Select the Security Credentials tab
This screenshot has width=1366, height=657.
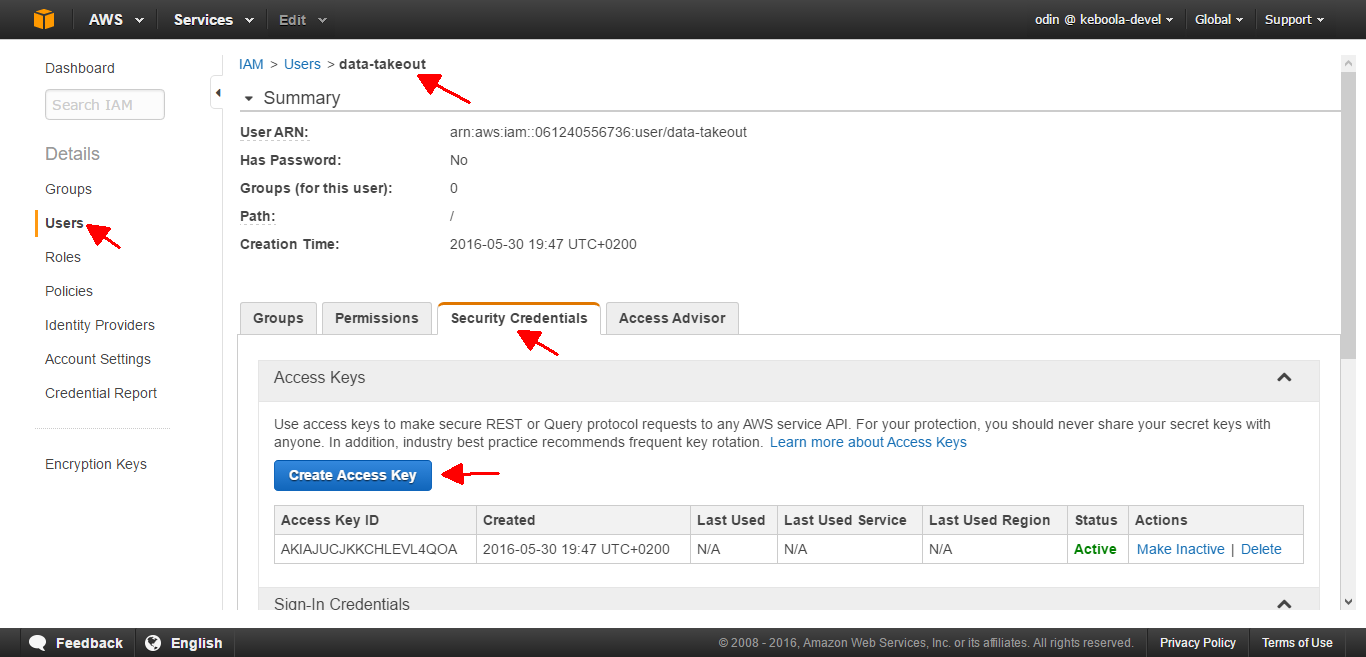pos(519,318)
